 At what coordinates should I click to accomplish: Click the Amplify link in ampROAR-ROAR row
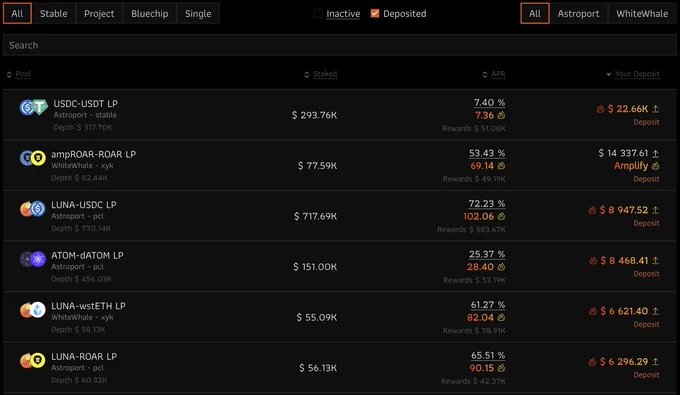(x=631, y=166)
